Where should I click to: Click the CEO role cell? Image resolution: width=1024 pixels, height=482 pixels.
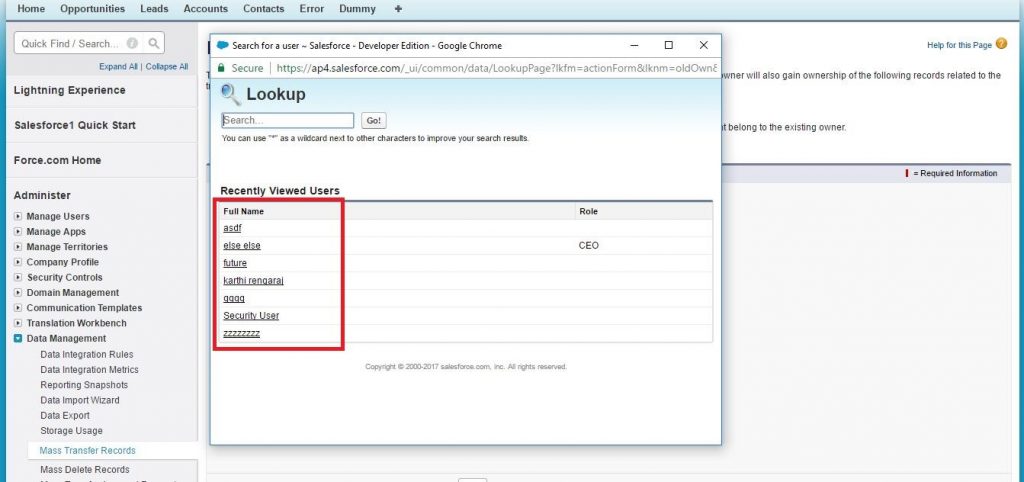pos(588,246)
